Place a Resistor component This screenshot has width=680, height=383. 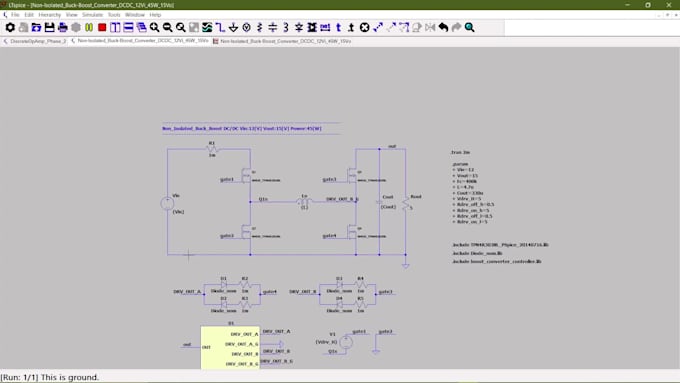coord(259,27)
